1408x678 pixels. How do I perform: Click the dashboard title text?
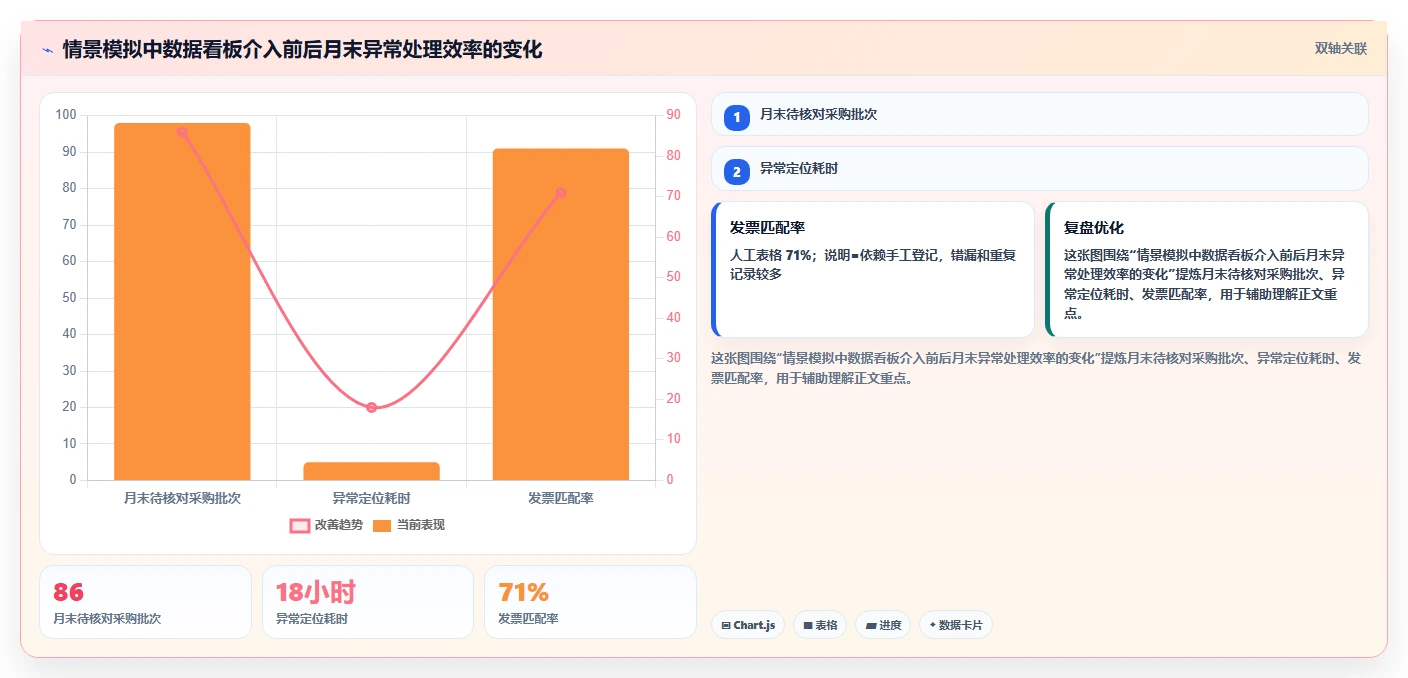pos(302,49)
